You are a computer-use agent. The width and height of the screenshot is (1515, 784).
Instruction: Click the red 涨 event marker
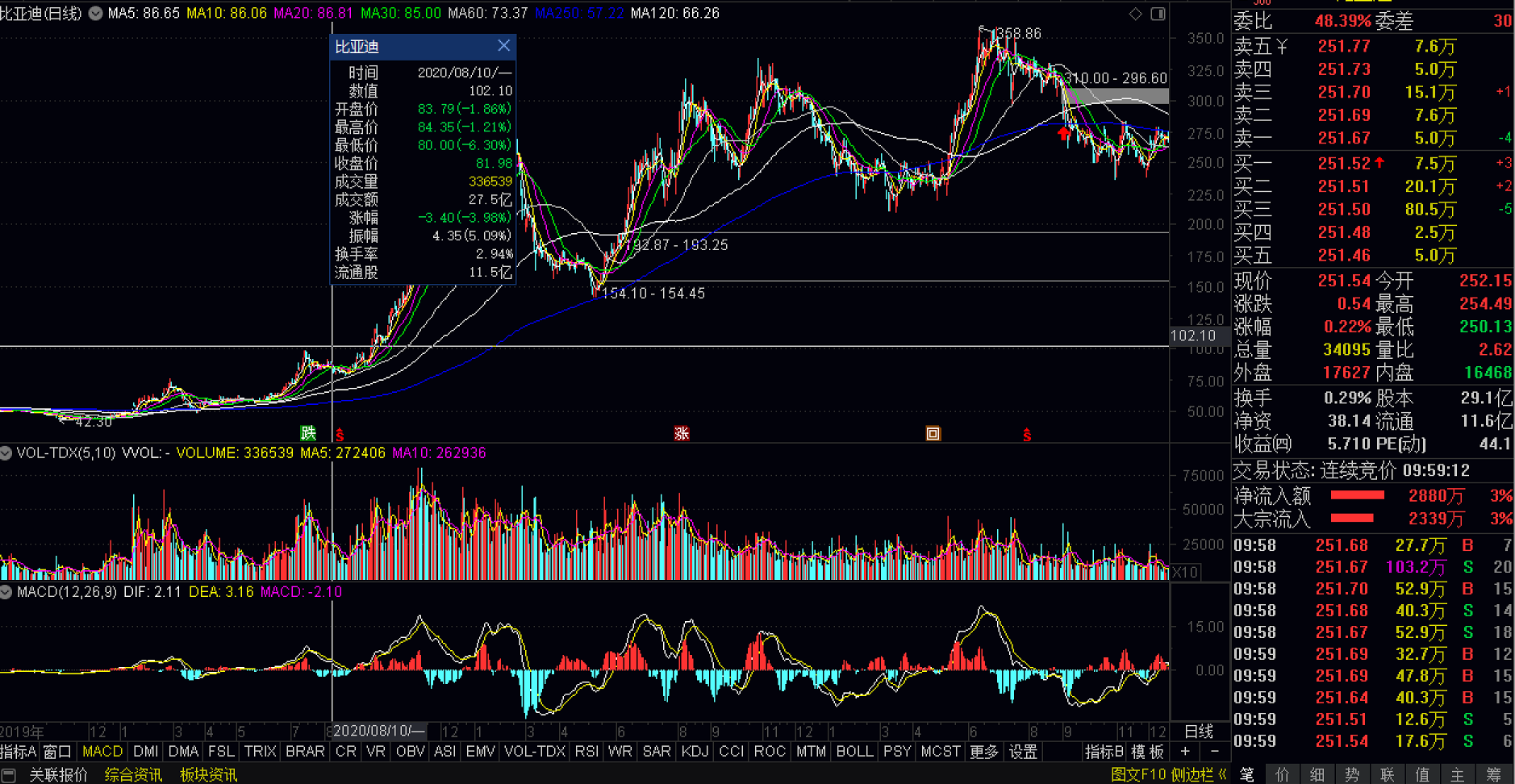682,433
